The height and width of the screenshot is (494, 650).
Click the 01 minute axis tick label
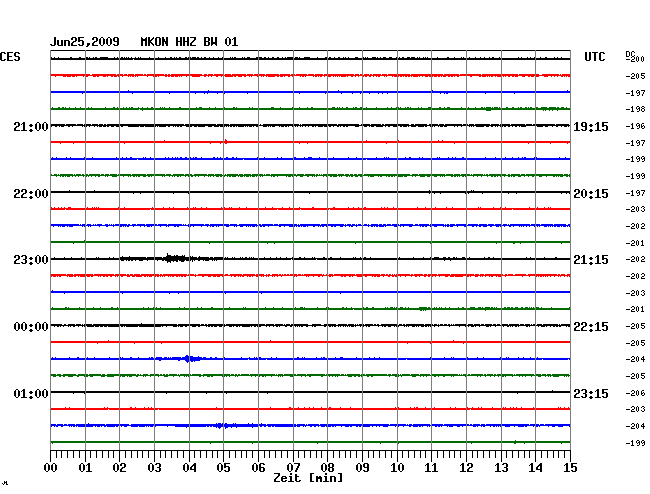coord(85,467)
